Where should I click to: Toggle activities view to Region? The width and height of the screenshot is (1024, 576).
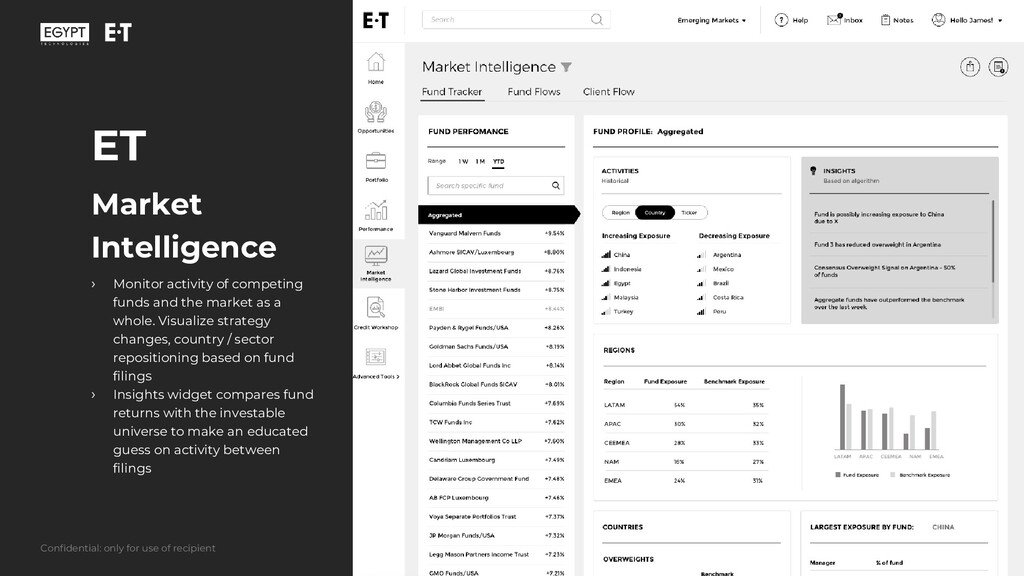click(x=620, y=213)
